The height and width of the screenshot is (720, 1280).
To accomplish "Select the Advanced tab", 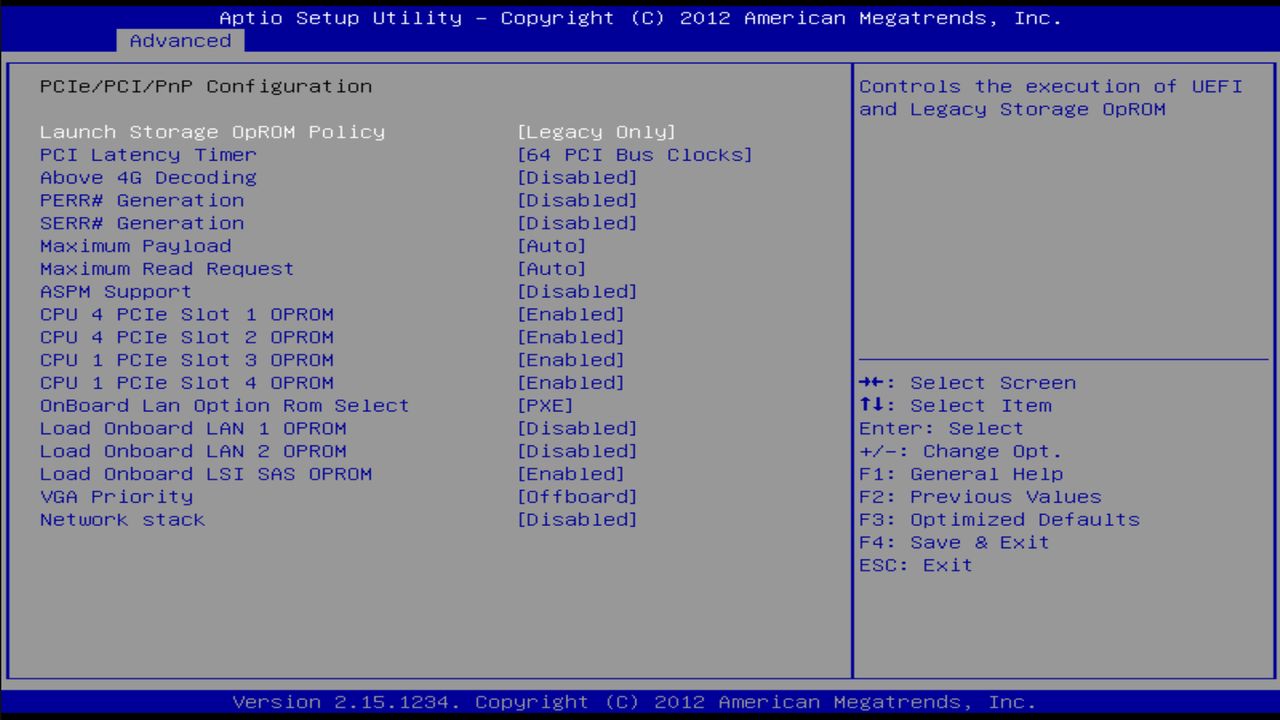I will [x=180, y=41].
